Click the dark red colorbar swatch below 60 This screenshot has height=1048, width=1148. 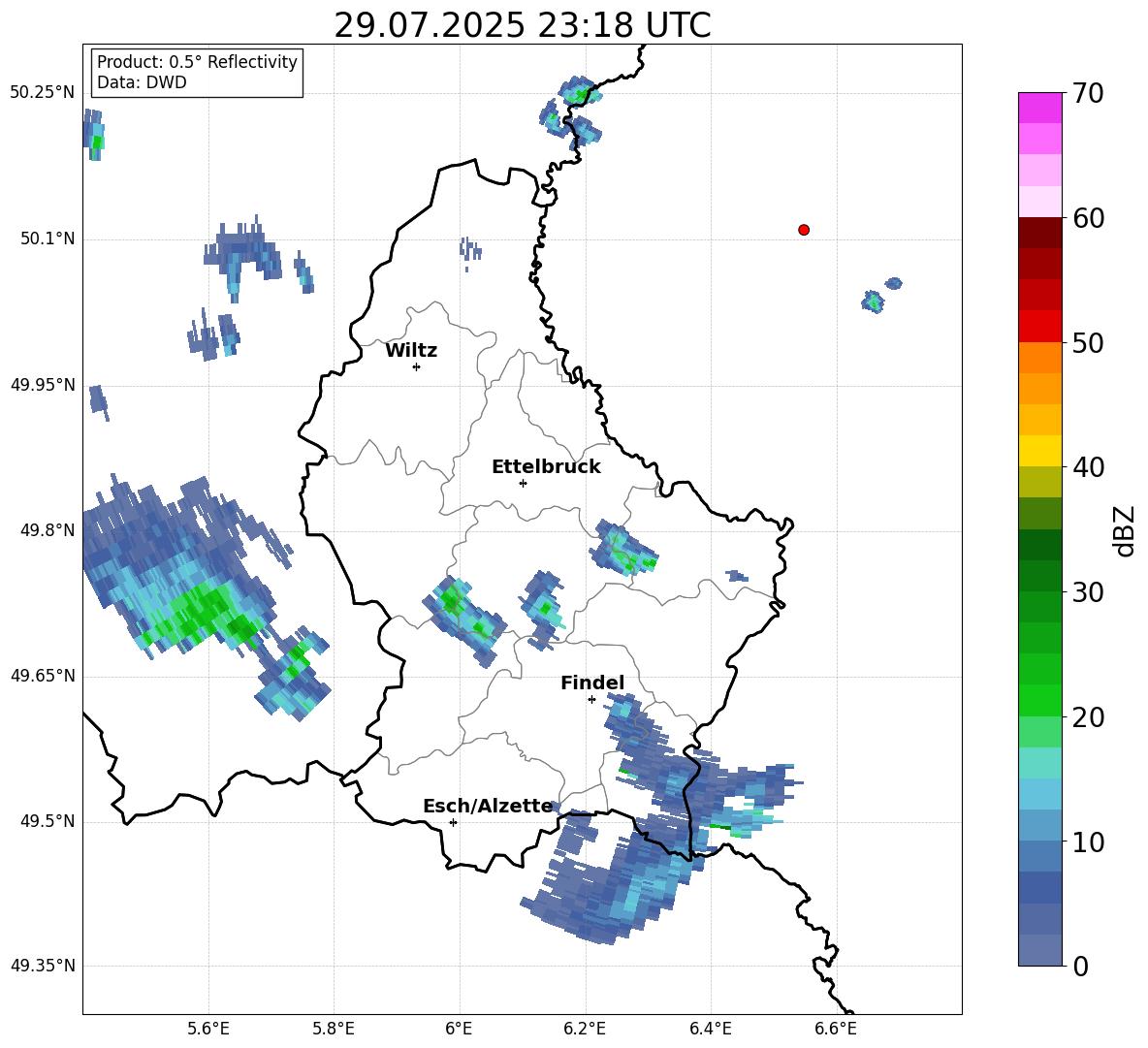(1039, 233)
